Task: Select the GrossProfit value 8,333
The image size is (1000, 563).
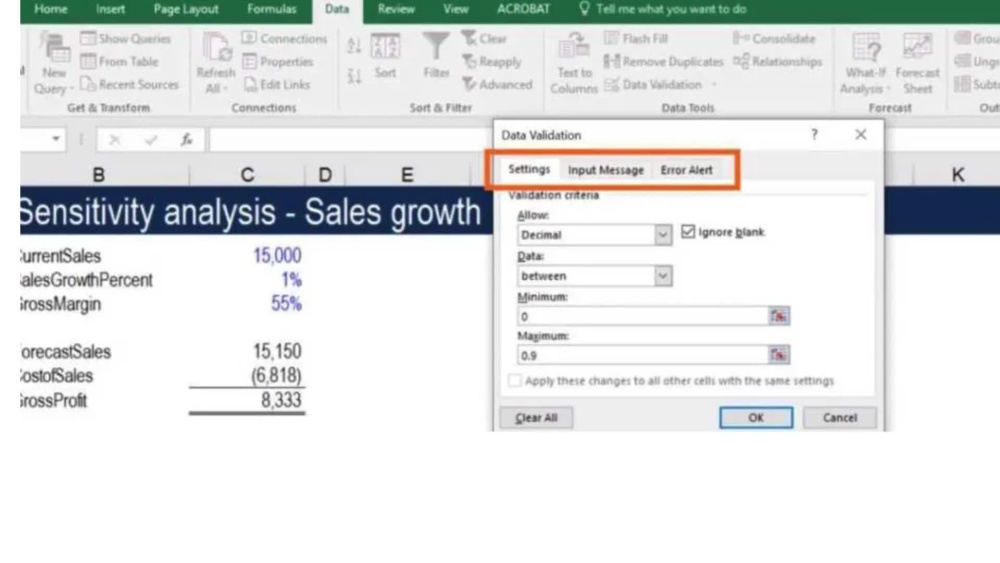Action: 281,400
